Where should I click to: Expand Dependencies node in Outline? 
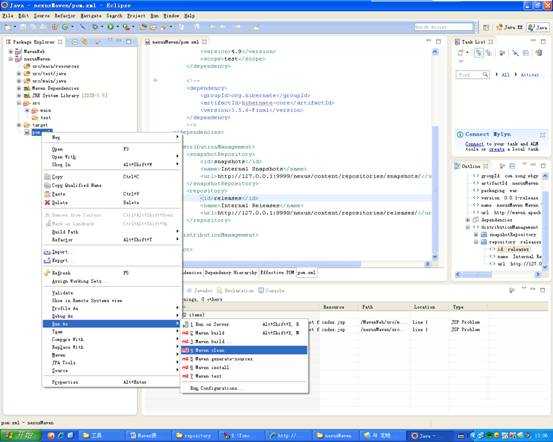[x=468, y=220]
